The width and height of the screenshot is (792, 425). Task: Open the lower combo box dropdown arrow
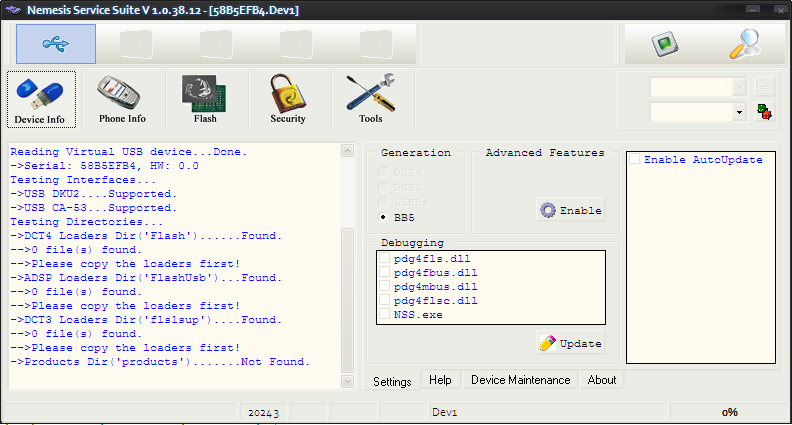[739, 112]
